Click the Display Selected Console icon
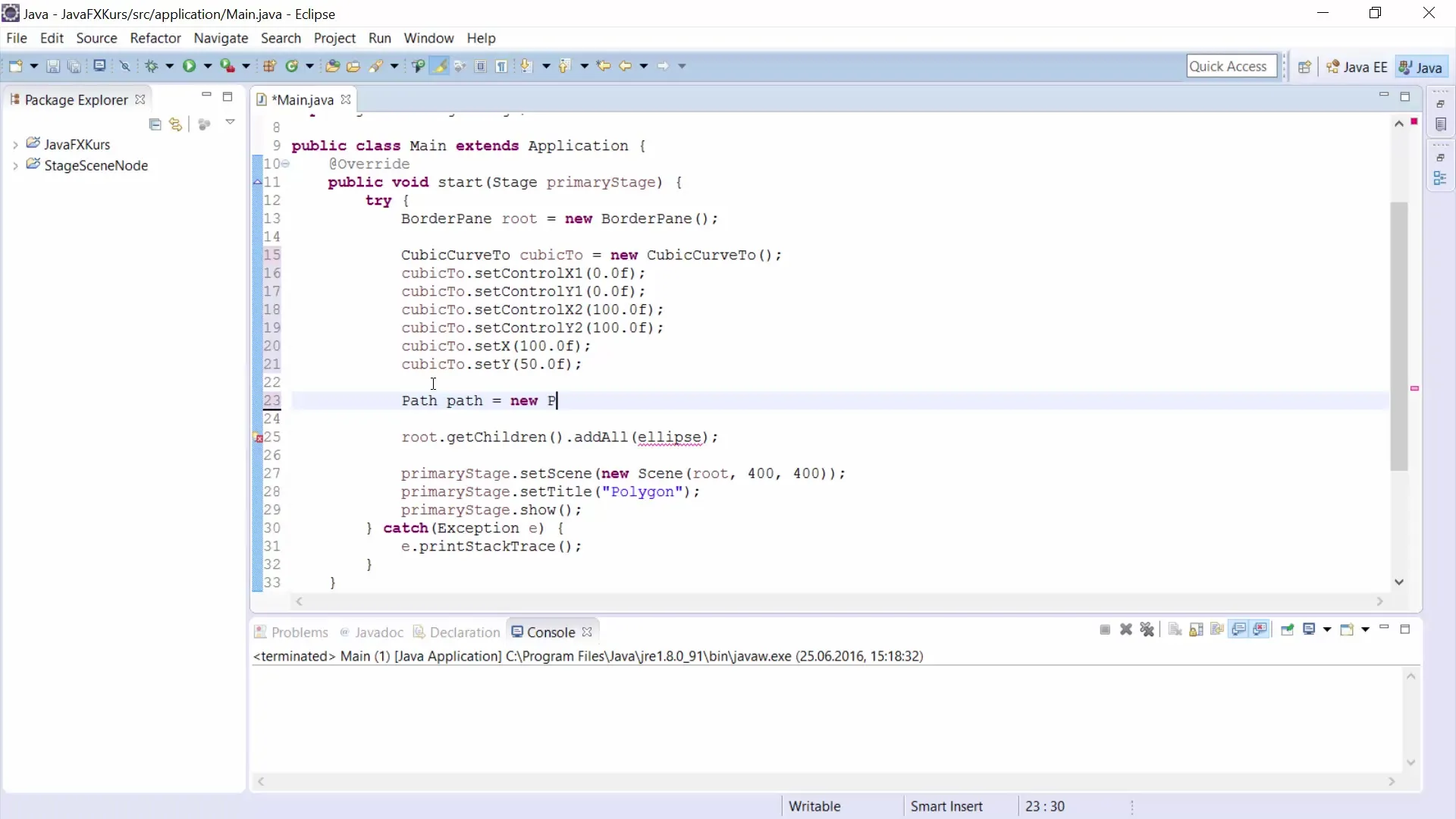This screenshot has height=819, width=1456. (x=1309, y=630)
